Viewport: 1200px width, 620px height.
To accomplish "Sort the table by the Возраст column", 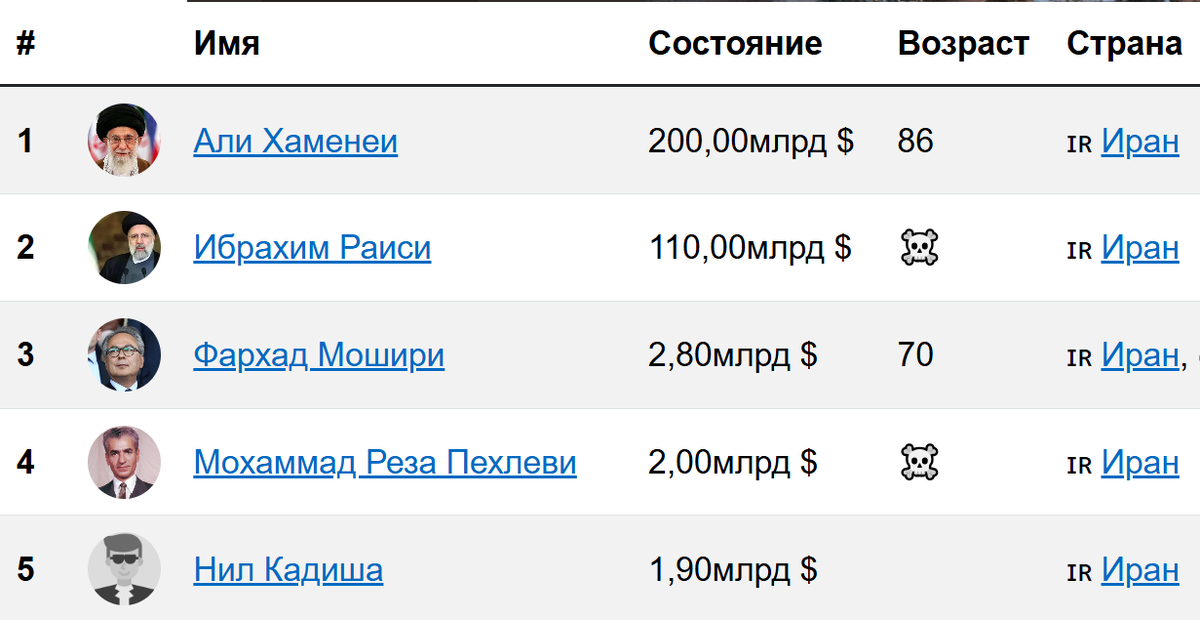I will click(963, 43).
